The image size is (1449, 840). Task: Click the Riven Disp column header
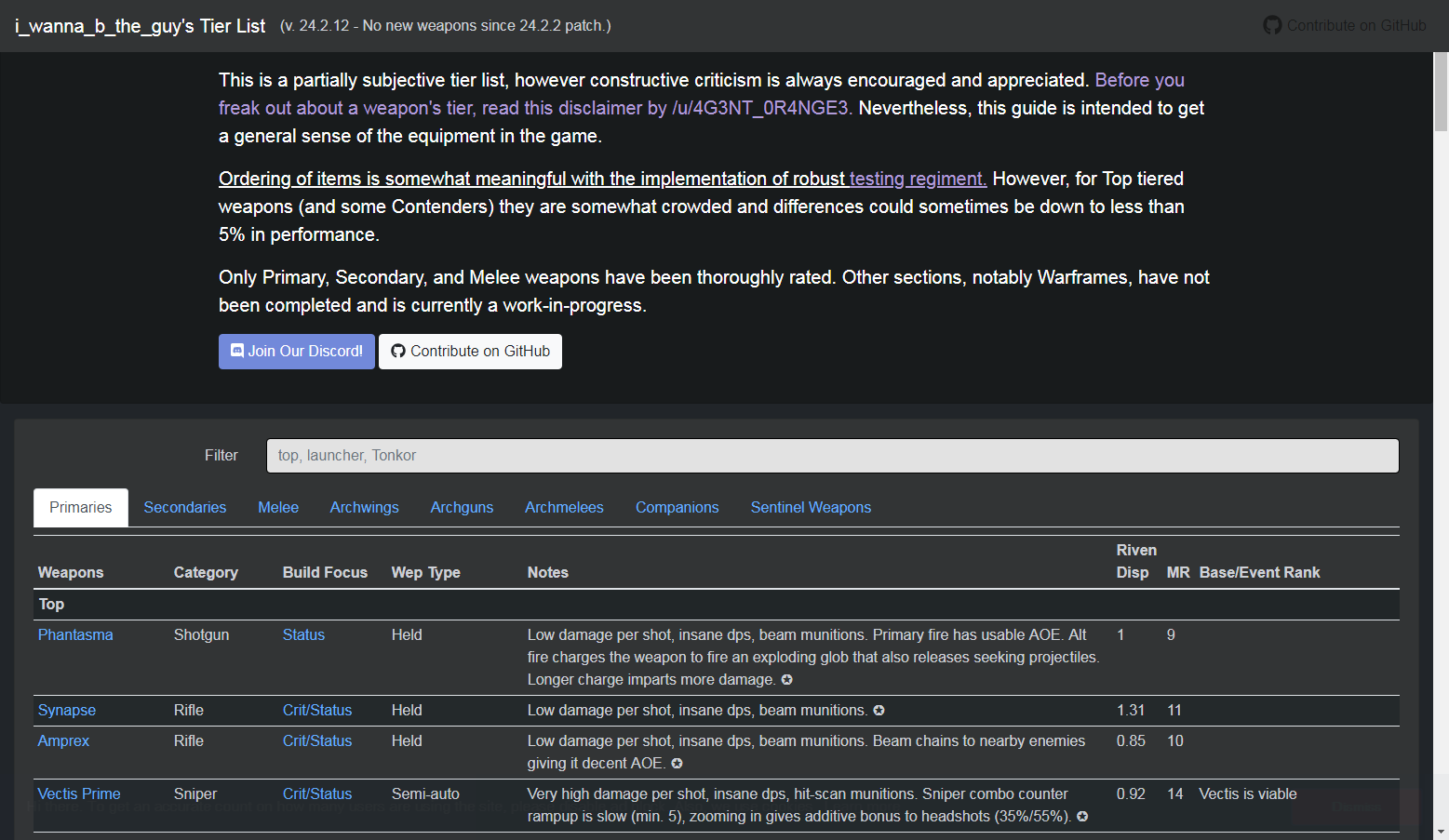[x=1136, y=562]
